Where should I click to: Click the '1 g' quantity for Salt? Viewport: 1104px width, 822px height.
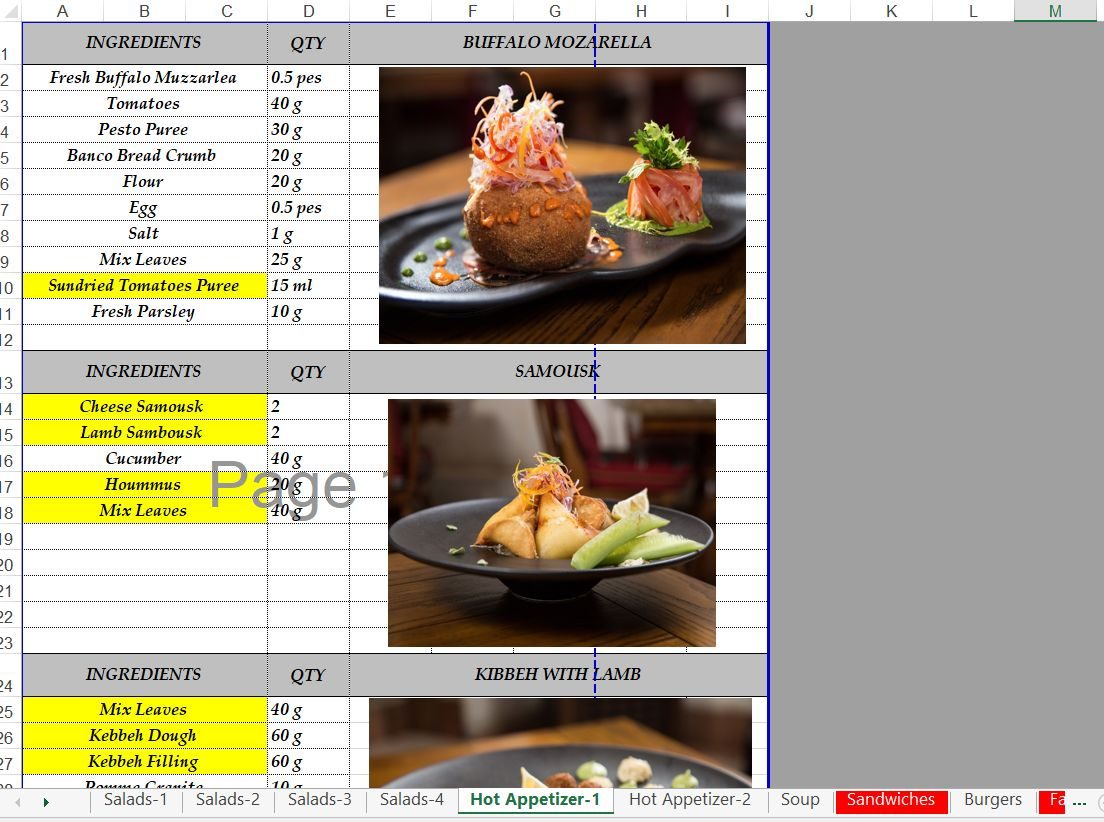(308, 234)
